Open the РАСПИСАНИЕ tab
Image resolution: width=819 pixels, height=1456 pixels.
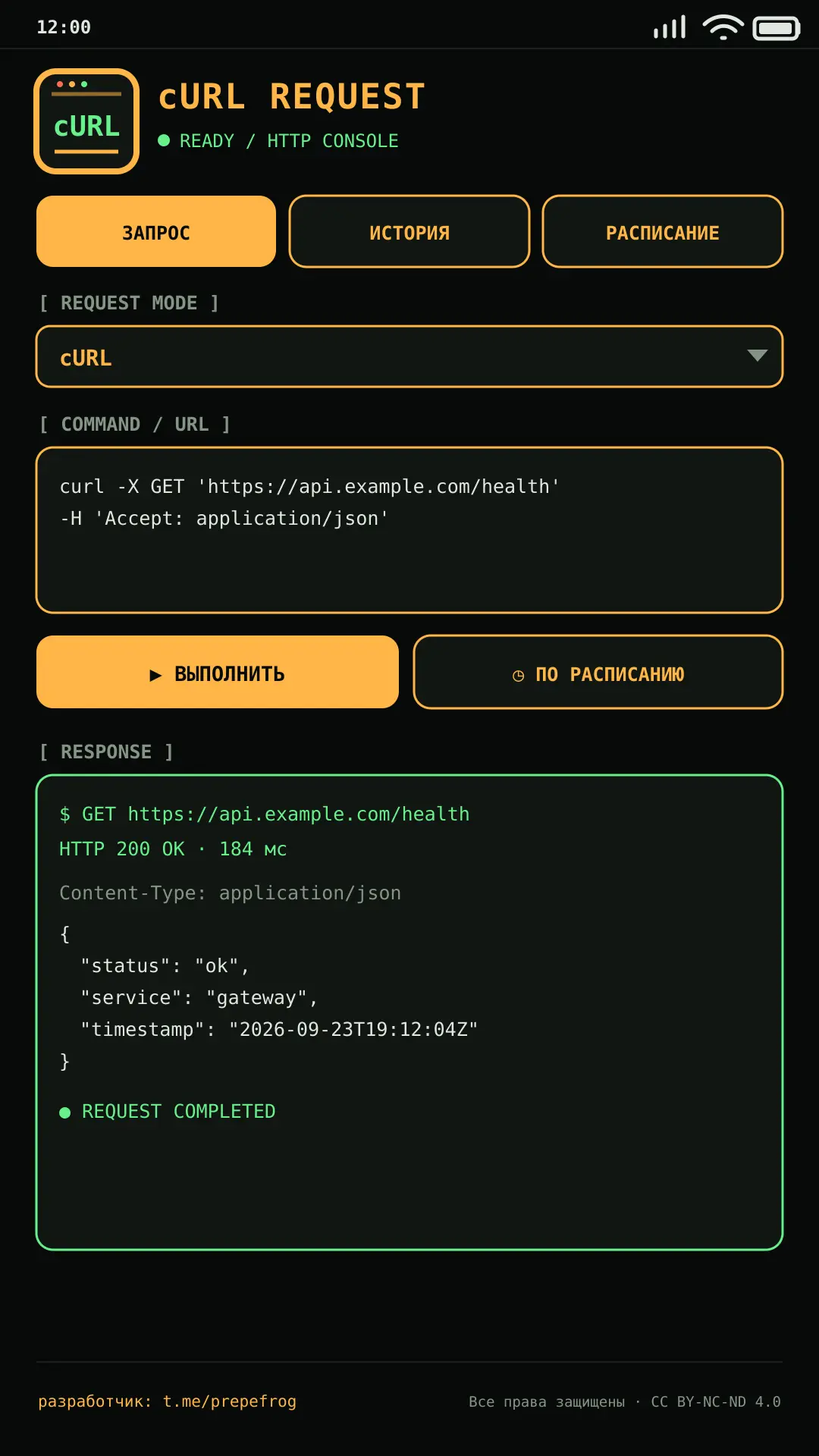click(663, 231)
